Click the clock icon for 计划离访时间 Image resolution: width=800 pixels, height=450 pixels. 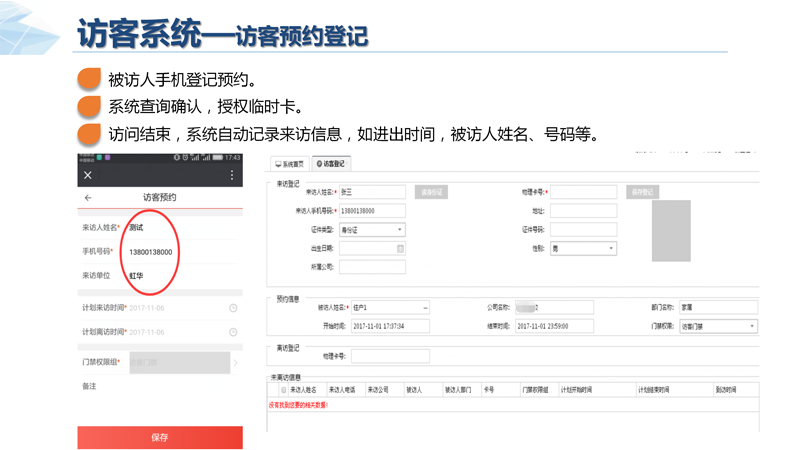point(233,332)
